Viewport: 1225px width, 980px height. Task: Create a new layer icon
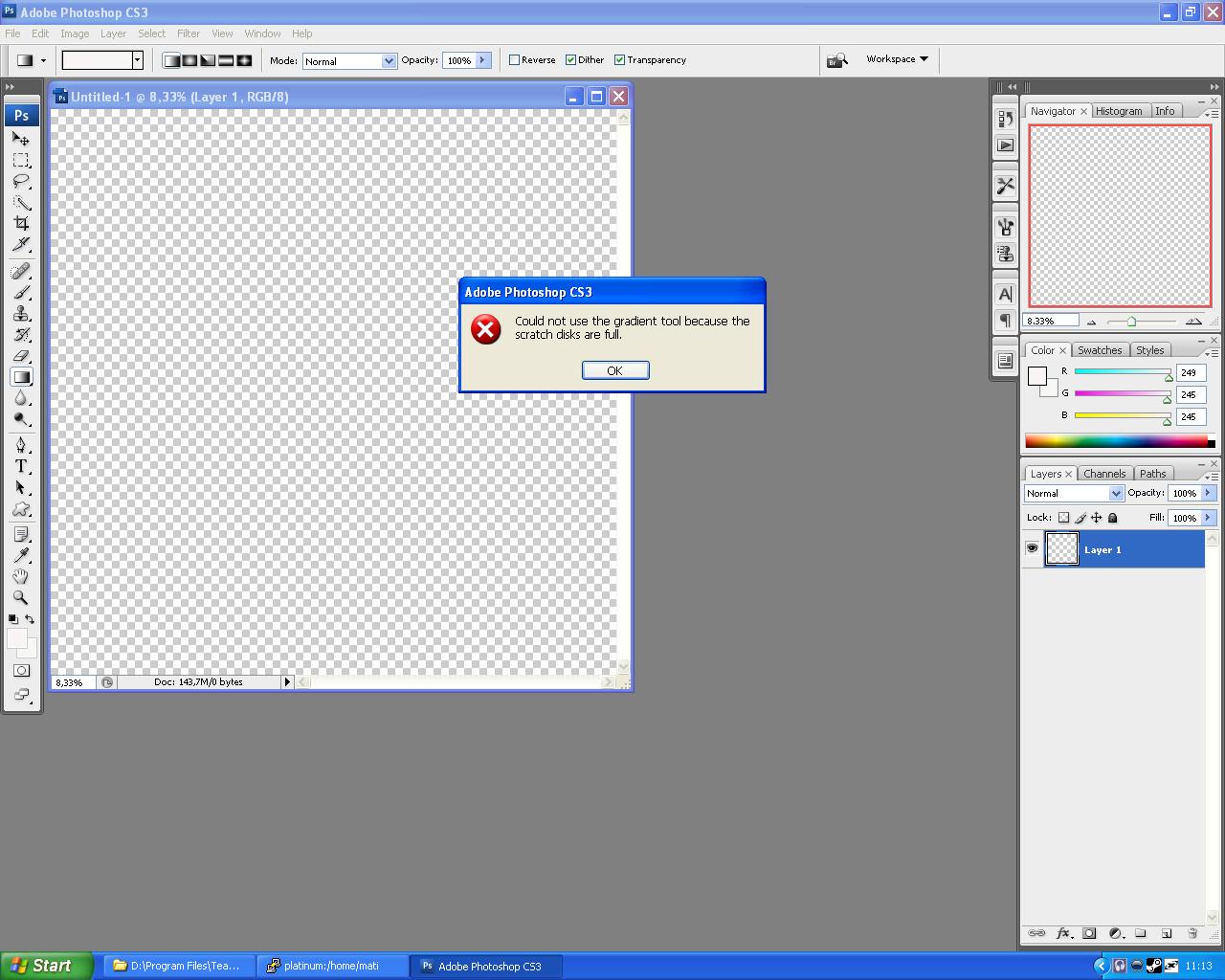tap(1167, 933)
